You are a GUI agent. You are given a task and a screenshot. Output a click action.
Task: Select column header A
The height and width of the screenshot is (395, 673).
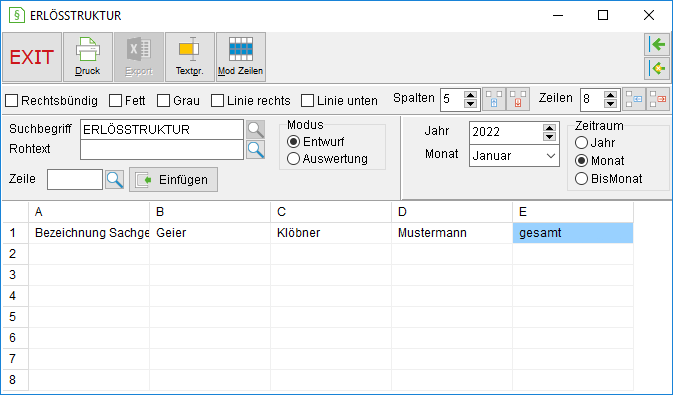pyautogui.click(x=89, y=212)
